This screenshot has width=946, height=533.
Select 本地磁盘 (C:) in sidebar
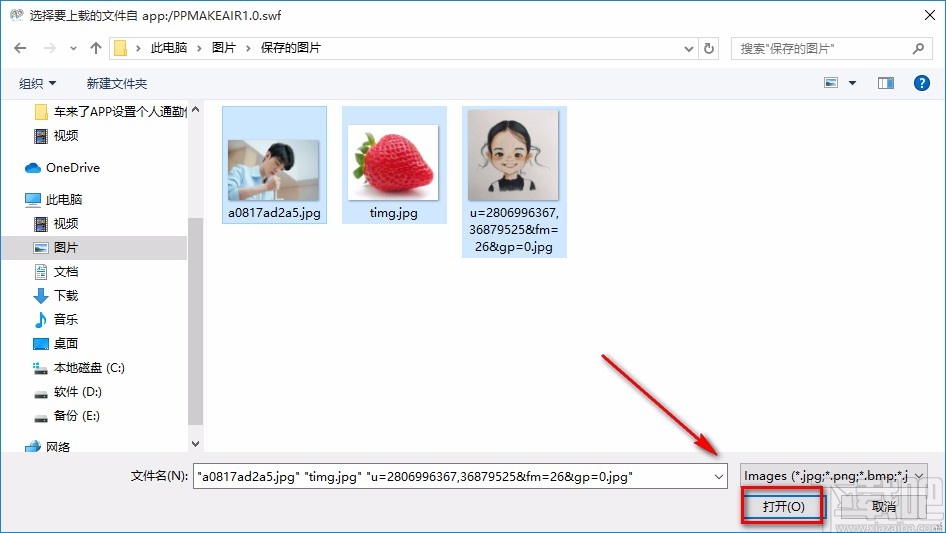point(78,368)
